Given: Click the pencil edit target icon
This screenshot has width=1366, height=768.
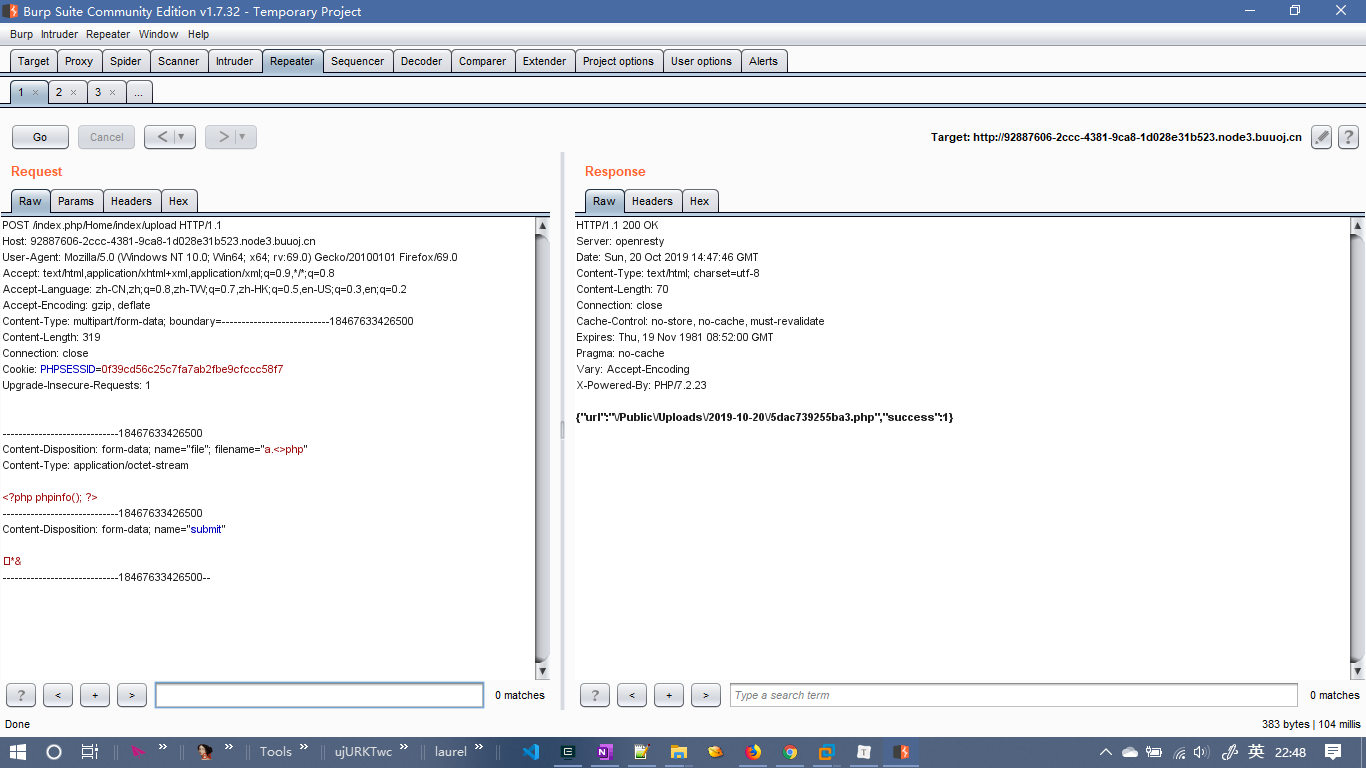Looking at the screenshot, I should pos(1321,137).
